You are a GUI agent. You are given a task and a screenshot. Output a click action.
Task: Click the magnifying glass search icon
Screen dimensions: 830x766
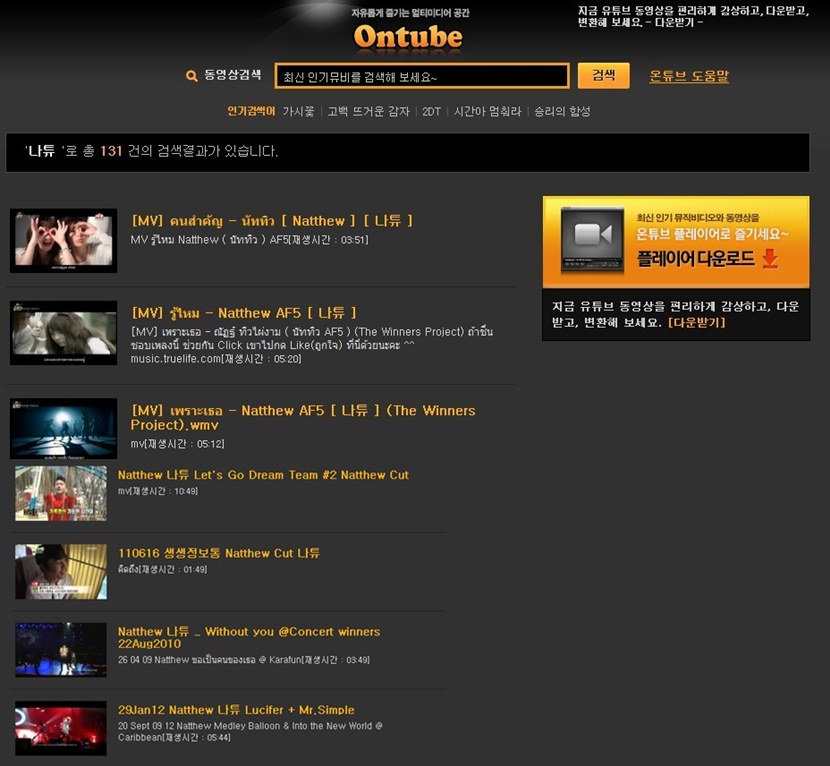pyautogui.click(x=192, y=76)
